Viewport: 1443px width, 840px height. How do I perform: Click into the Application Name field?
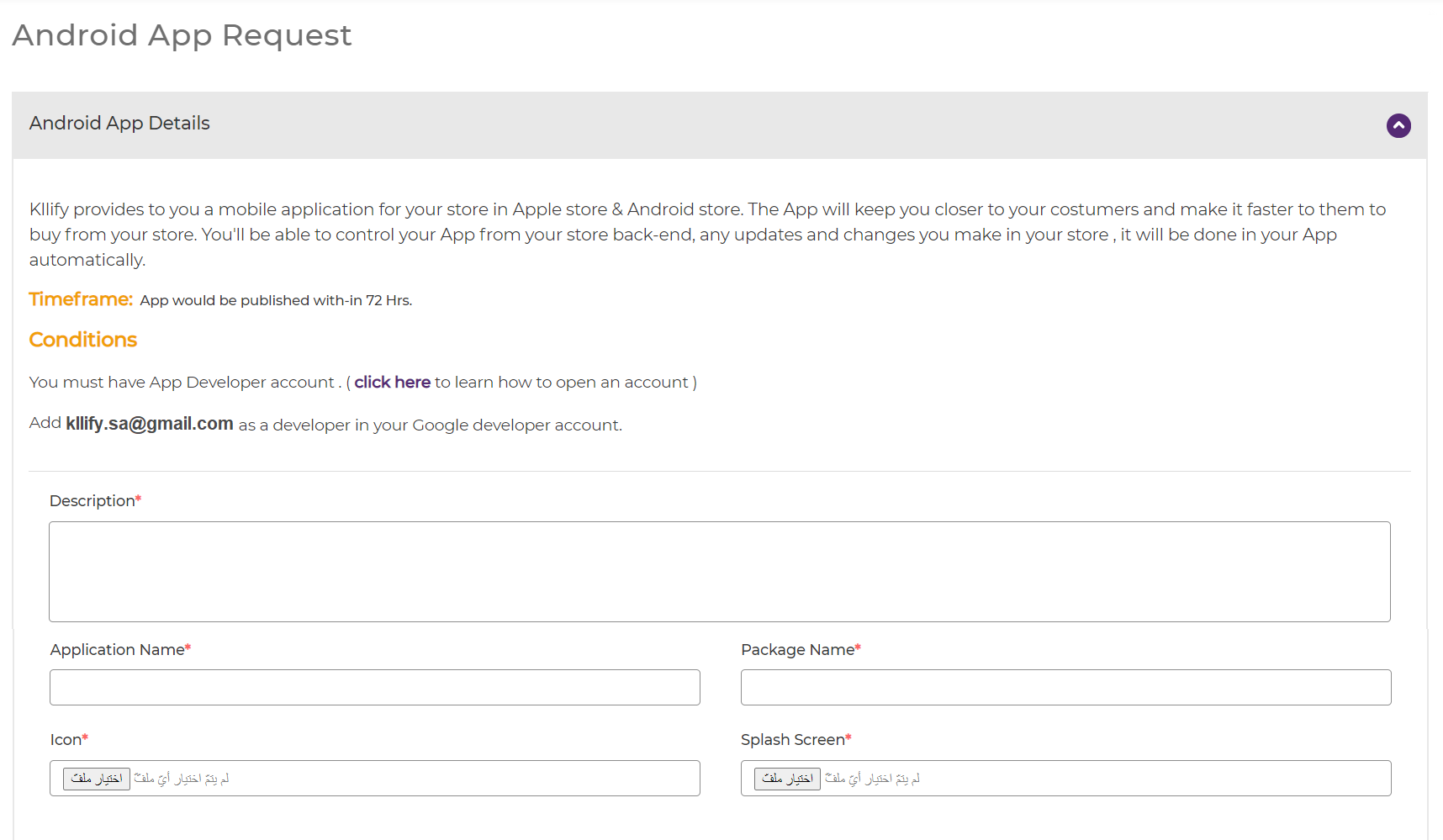[x=374, y=688]
